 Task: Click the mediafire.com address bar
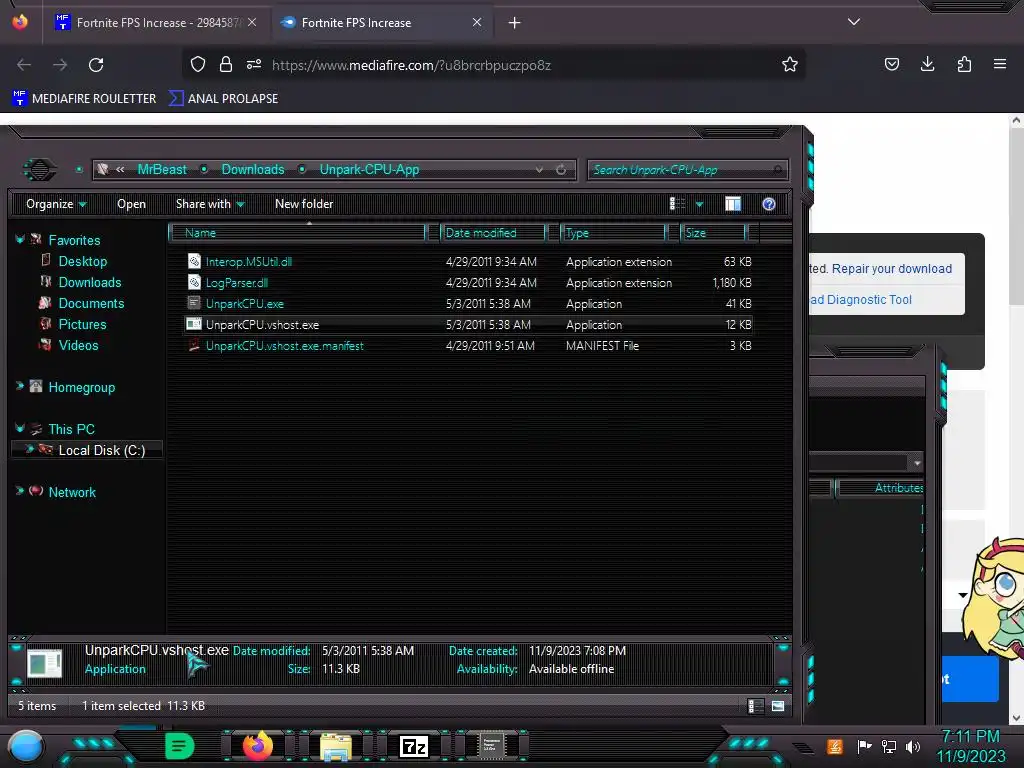tap(493, 65)
